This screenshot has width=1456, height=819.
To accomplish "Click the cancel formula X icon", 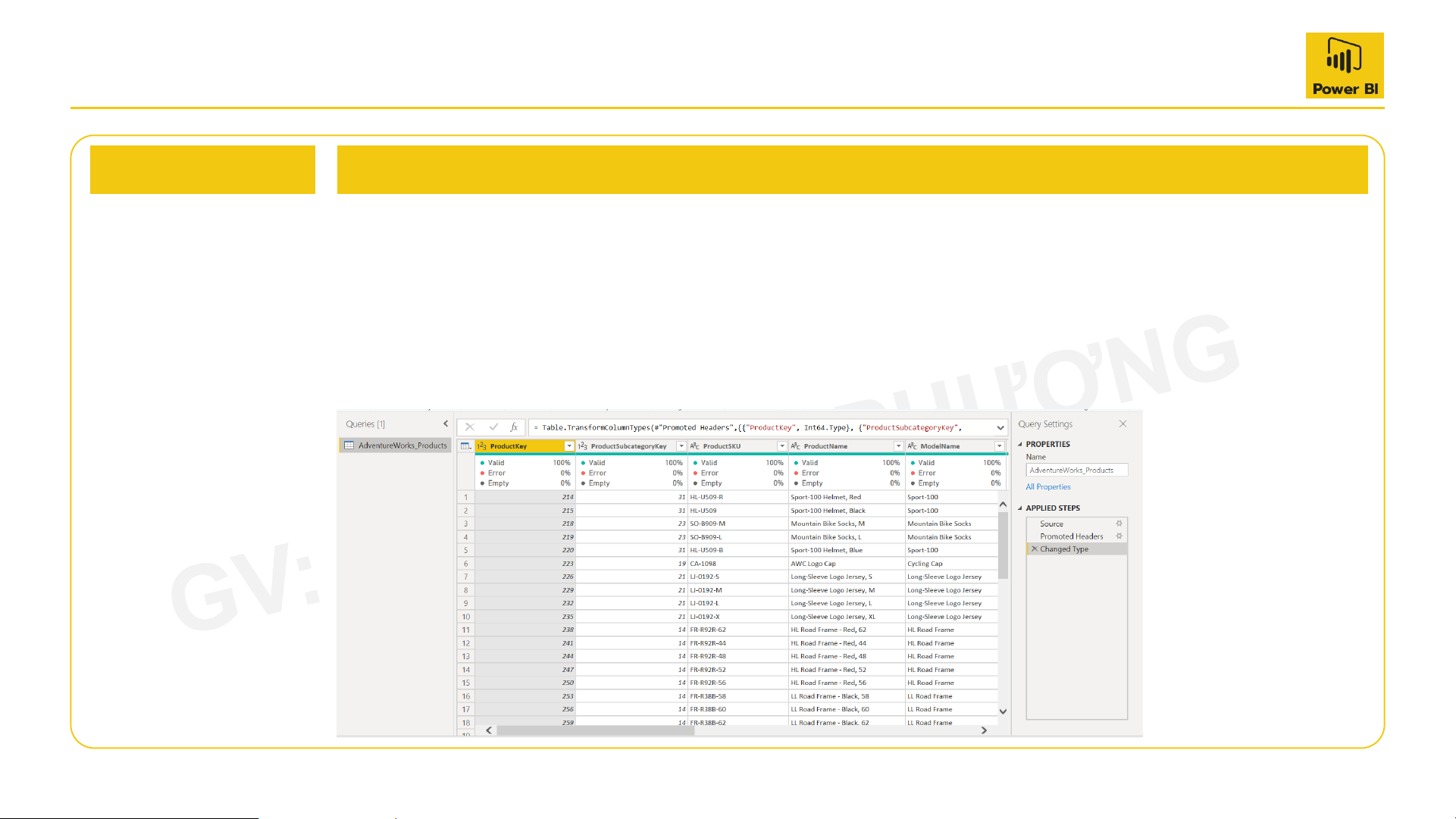I will tap(470, 427).
